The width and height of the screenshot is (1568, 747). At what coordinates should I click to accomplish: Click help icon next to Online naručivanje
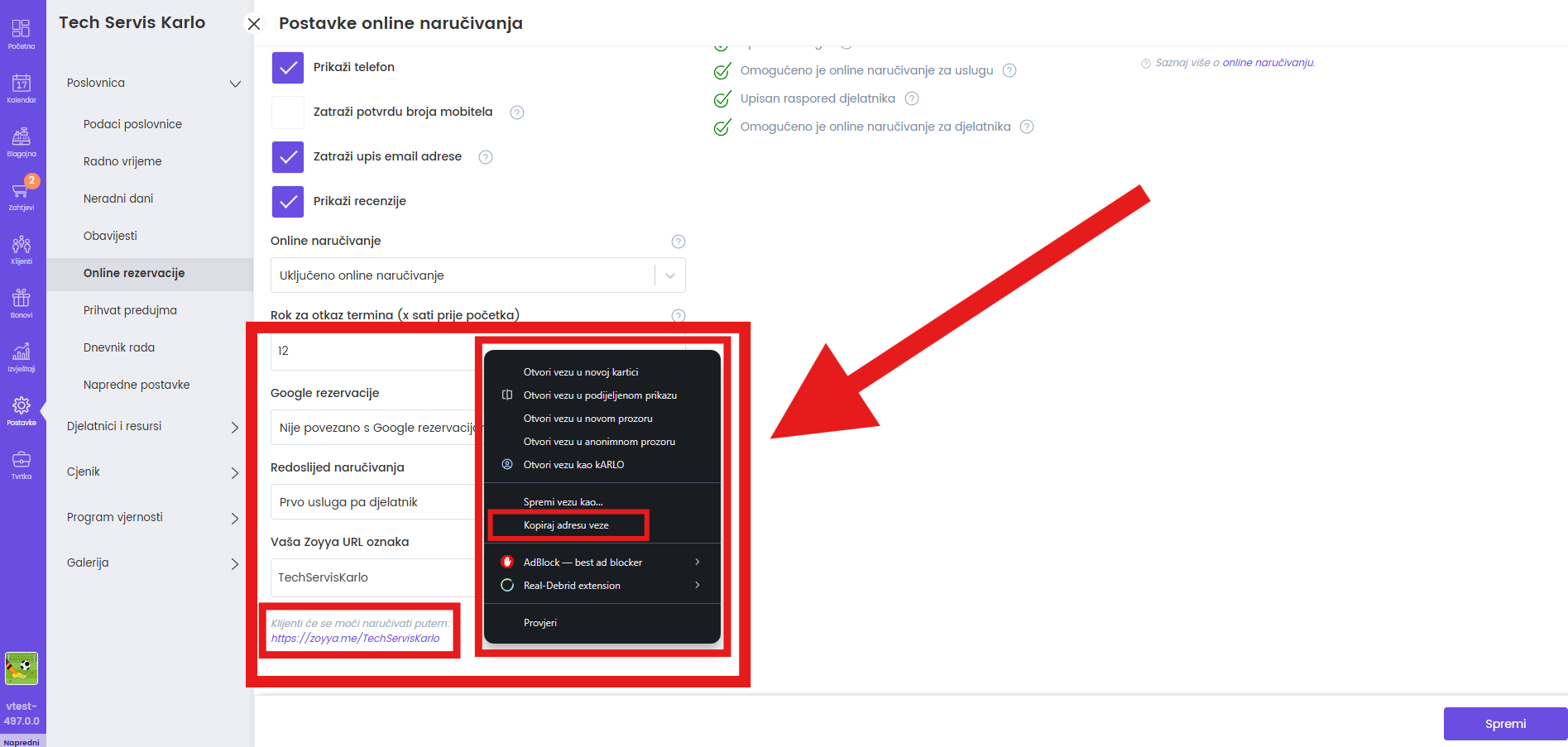point(678,242)
